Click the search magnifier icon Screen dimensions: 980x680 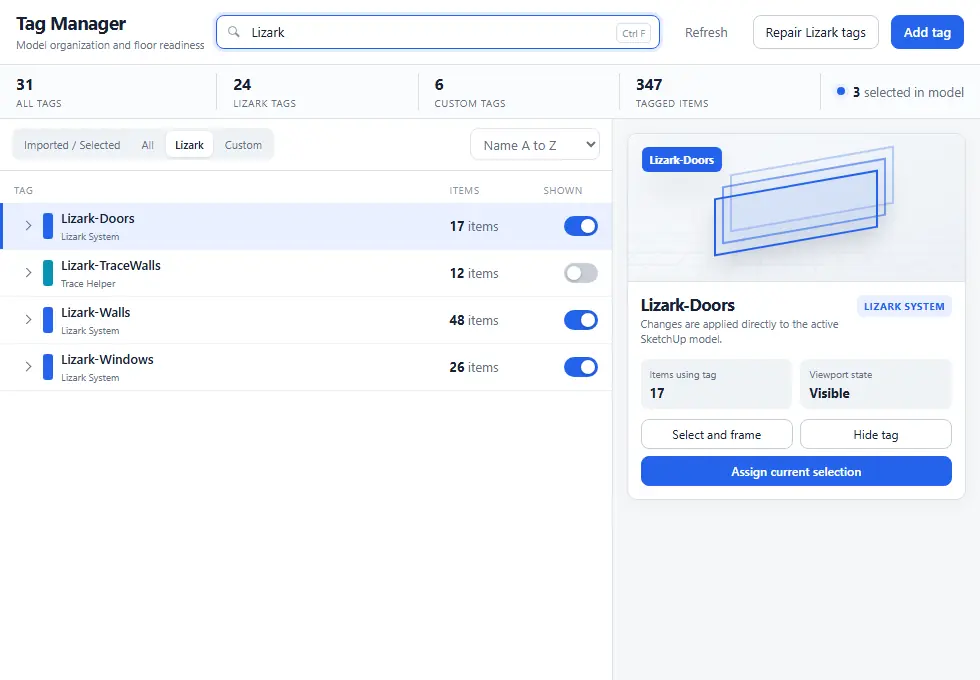(x=234, y=32)
